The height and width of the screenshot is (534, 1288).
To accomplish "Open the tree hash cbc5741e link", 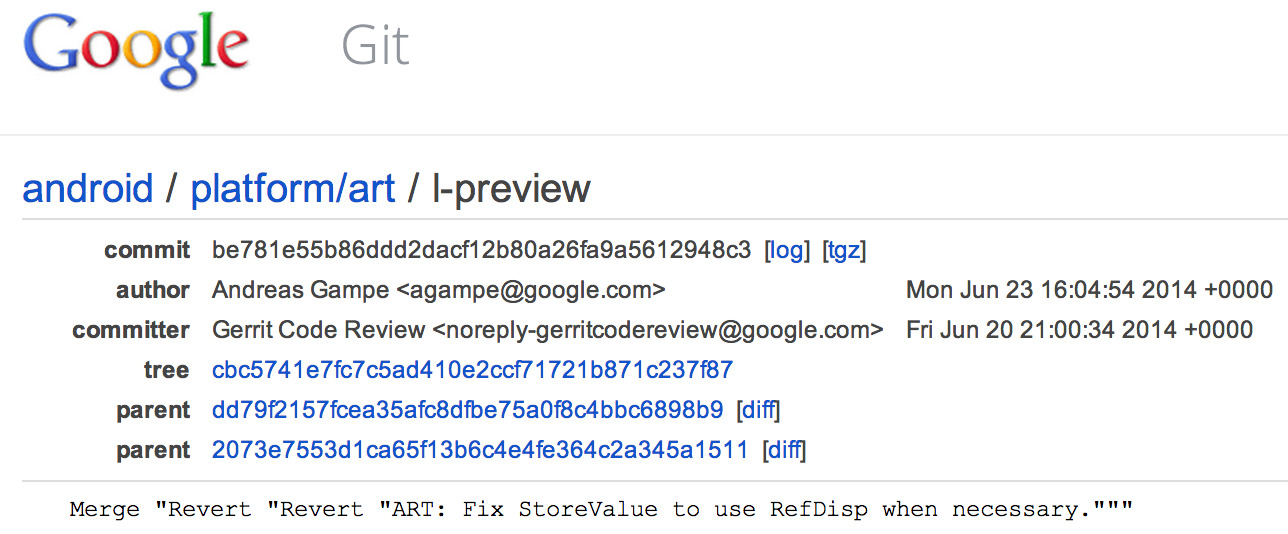I will [472, 370].
